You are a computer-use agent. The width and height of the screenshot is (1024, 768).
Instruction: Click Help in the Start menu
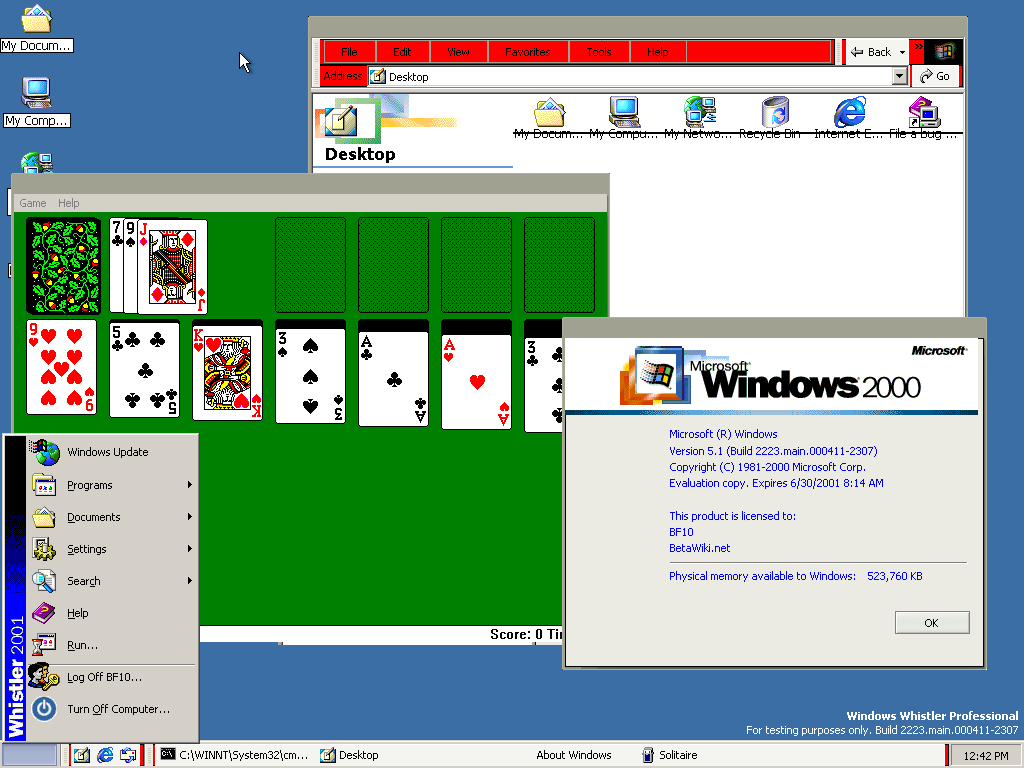point(112,613)
